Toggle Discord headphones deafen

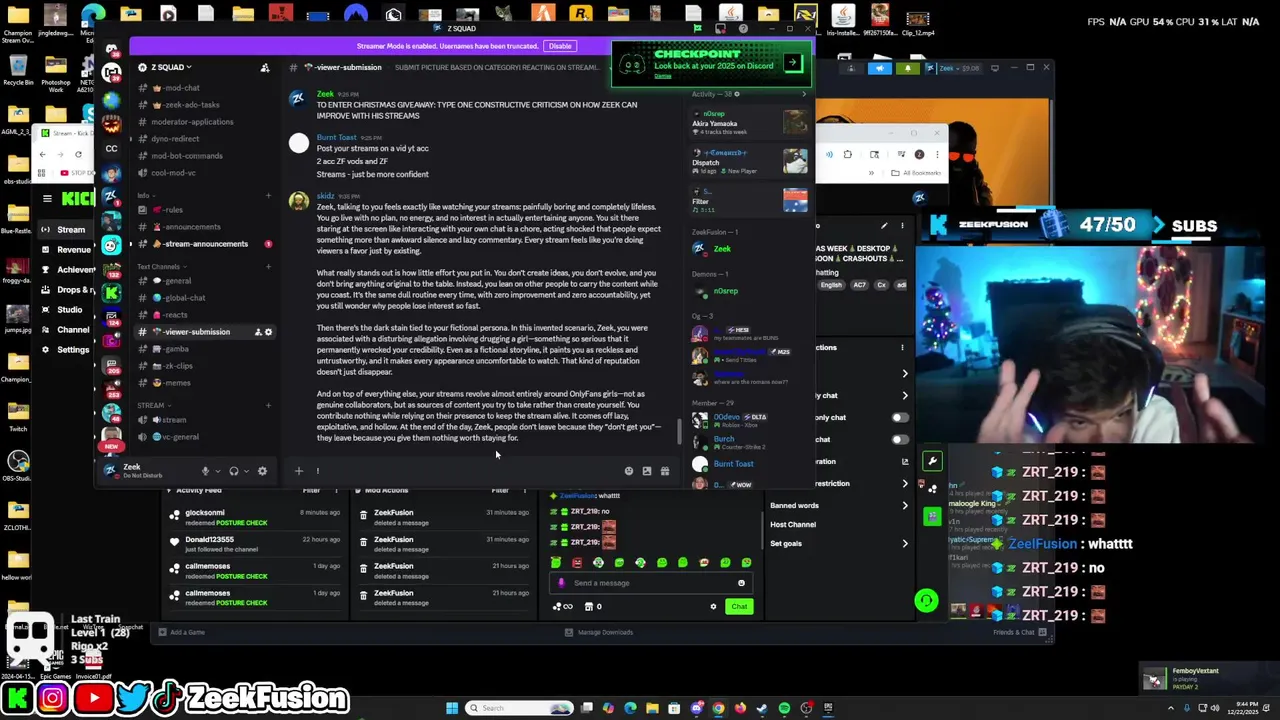point(234,471)
